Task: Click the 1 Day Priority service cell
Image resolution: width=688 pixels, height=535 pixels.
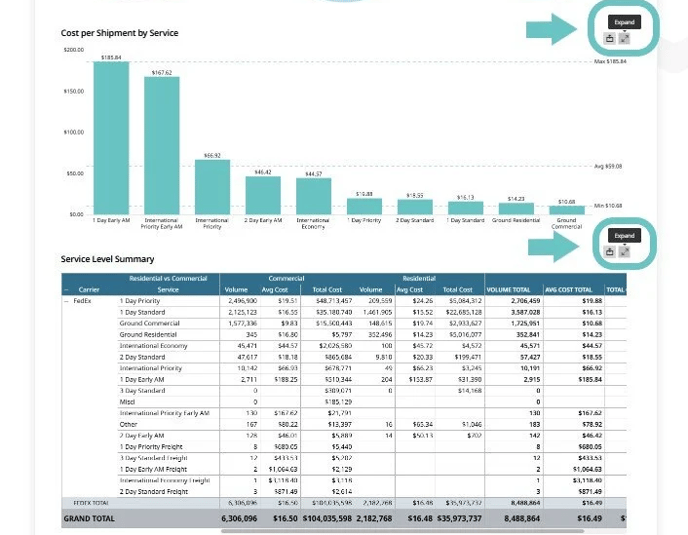Action: coord(140,300)
